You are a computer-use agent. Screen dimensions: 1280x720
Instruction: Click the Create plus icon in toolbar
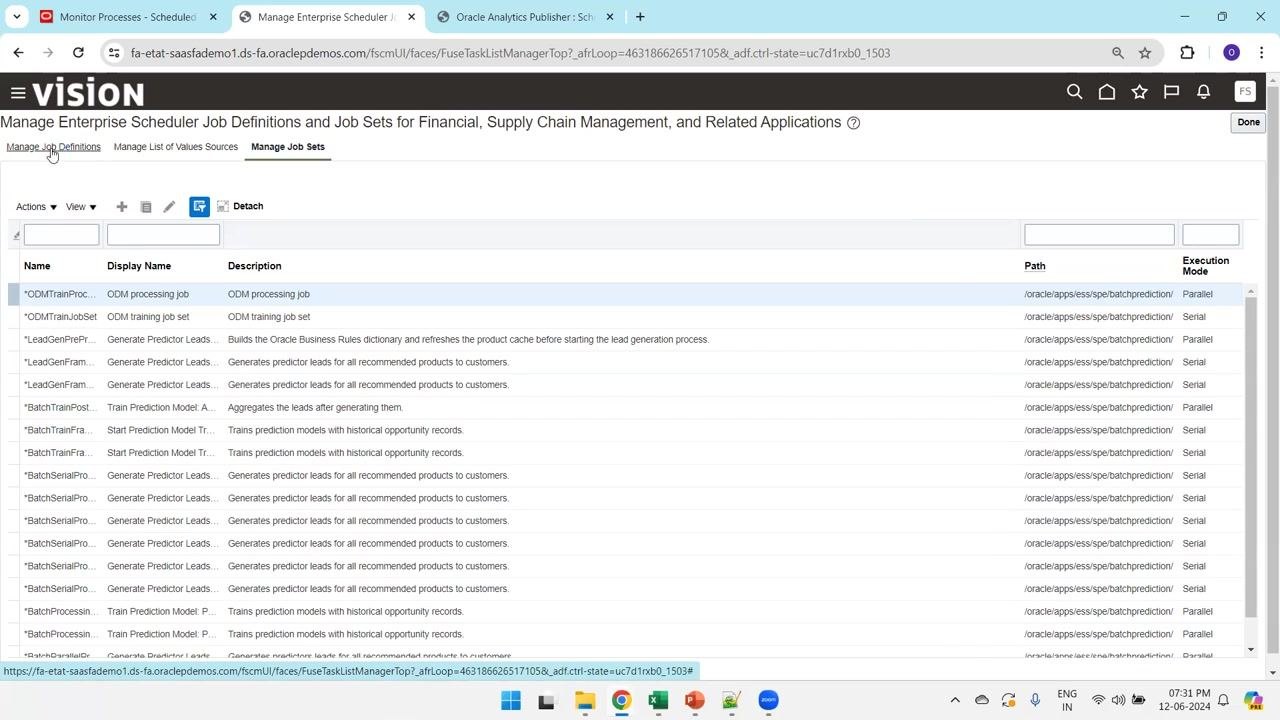(122, 207)
